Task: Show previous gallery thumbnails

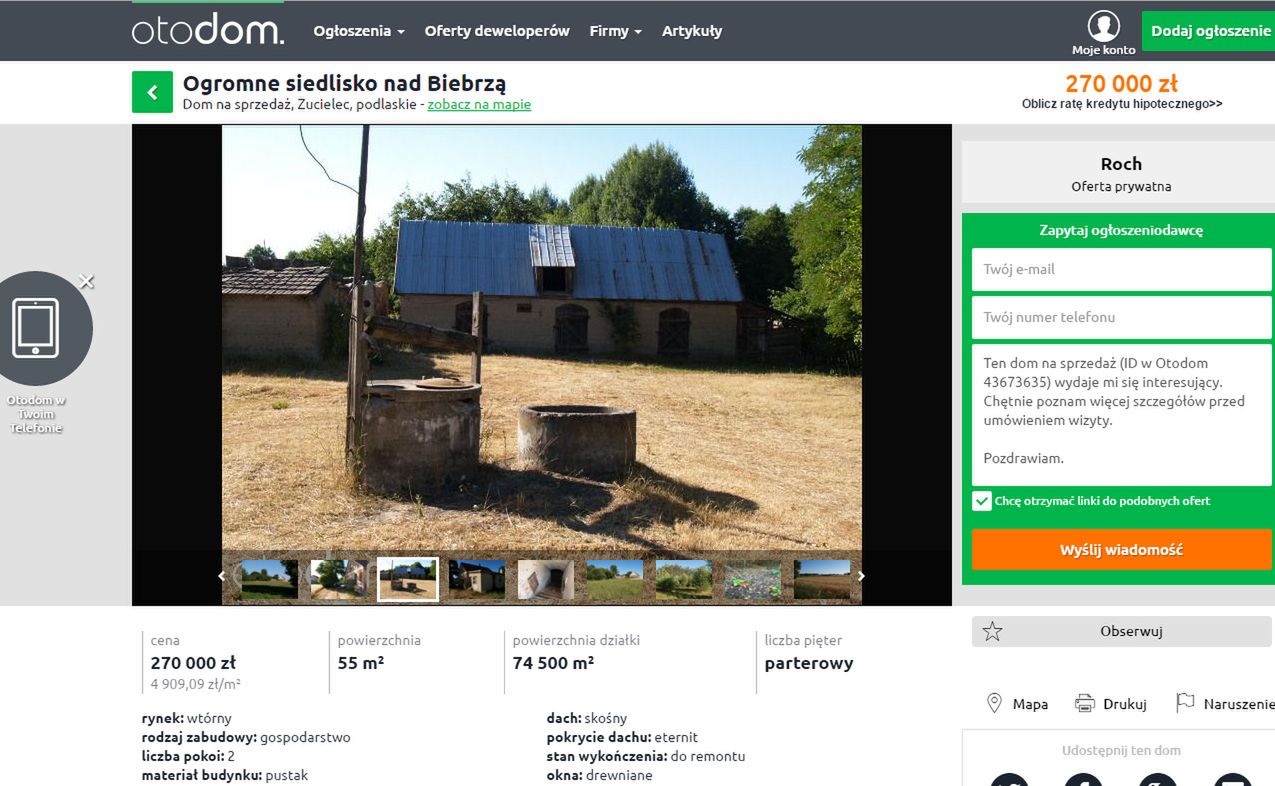Action: 222,576
